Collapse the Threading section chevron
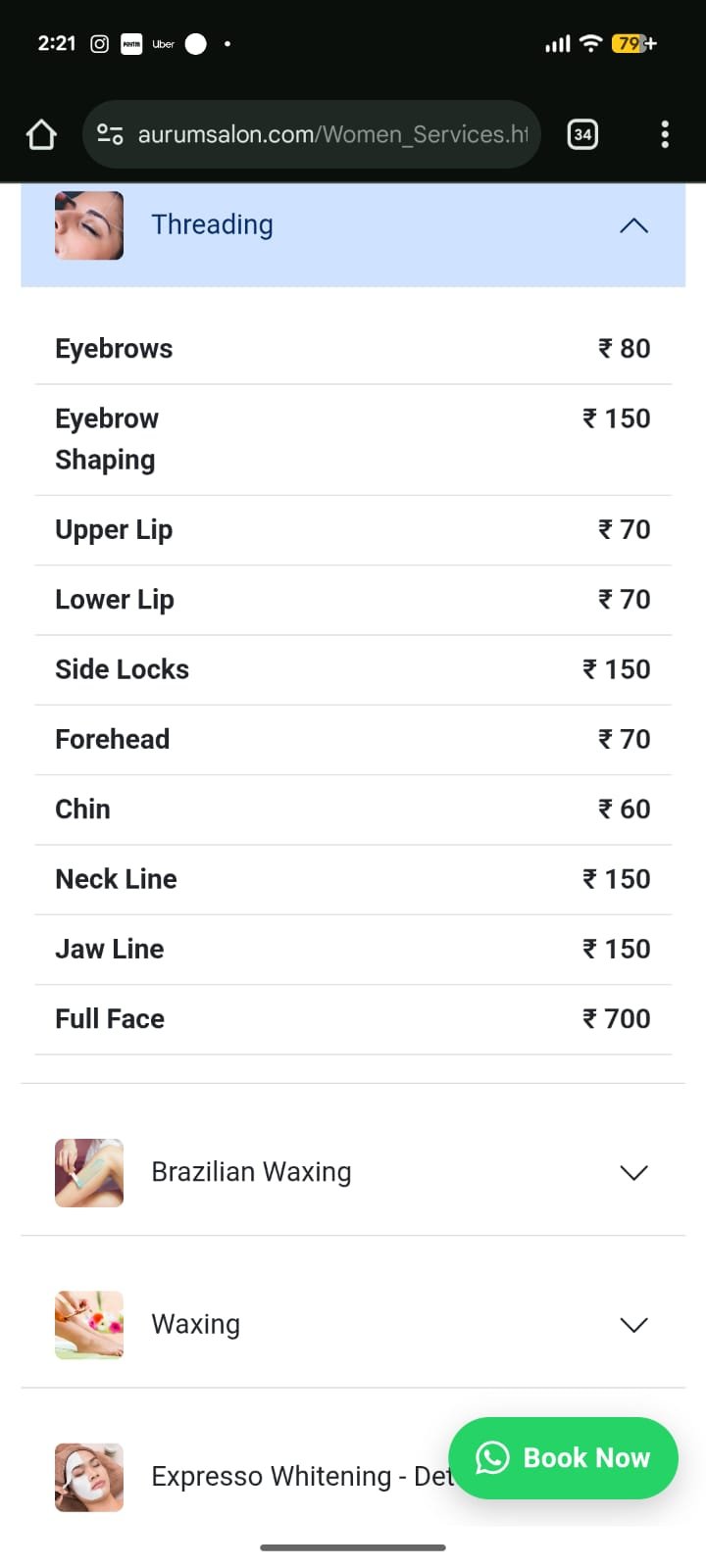Screen dimensions: 706x1568 pyautogui.click(x=634, y=225)
